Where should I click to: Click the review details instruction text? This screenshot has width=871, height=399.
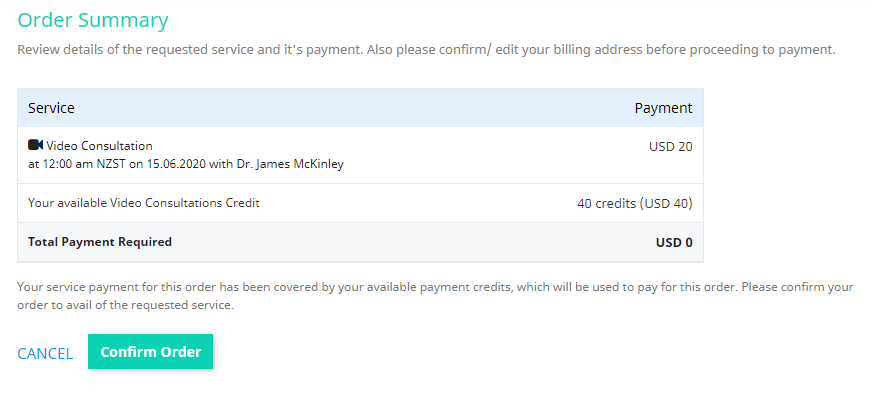[426, 49]
